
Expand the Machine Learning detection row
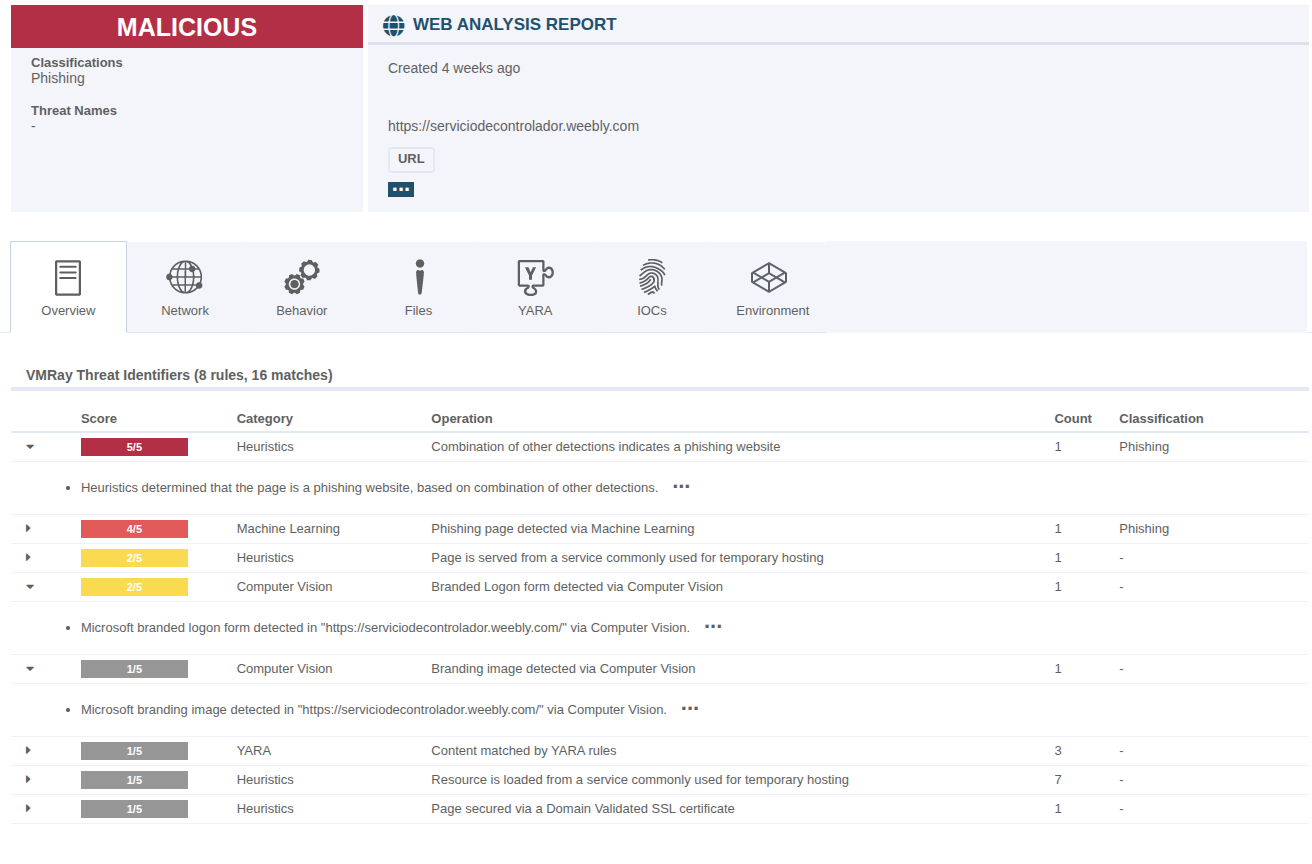coord(28,528)
